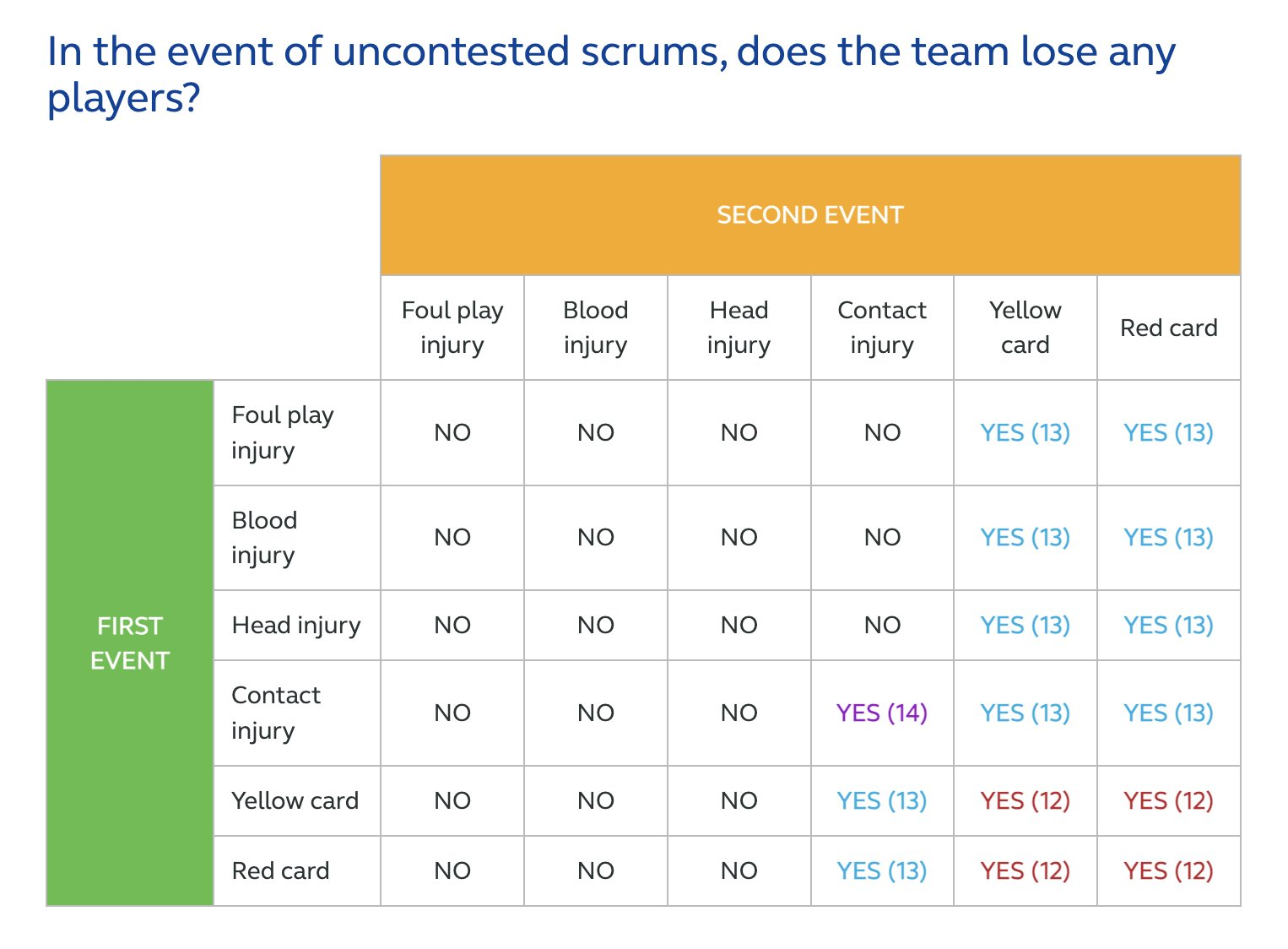The image size is (1288, 949).
Task: Click YES (12) for Red card then Red card
Action: click(x=1169, y=870)
